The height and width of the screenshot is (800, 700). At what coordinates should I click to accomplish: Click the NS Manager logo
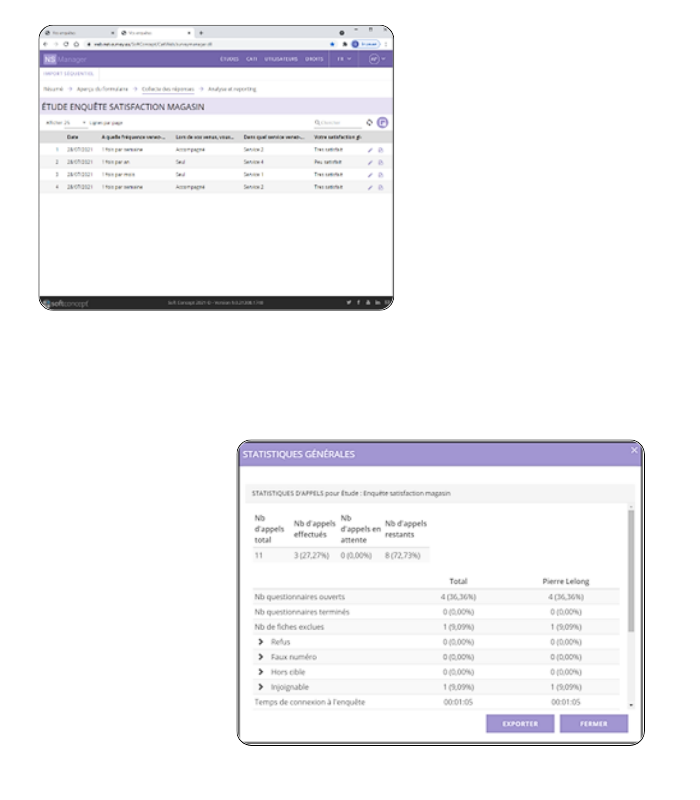pyautogui.click(x=65, y=59)
